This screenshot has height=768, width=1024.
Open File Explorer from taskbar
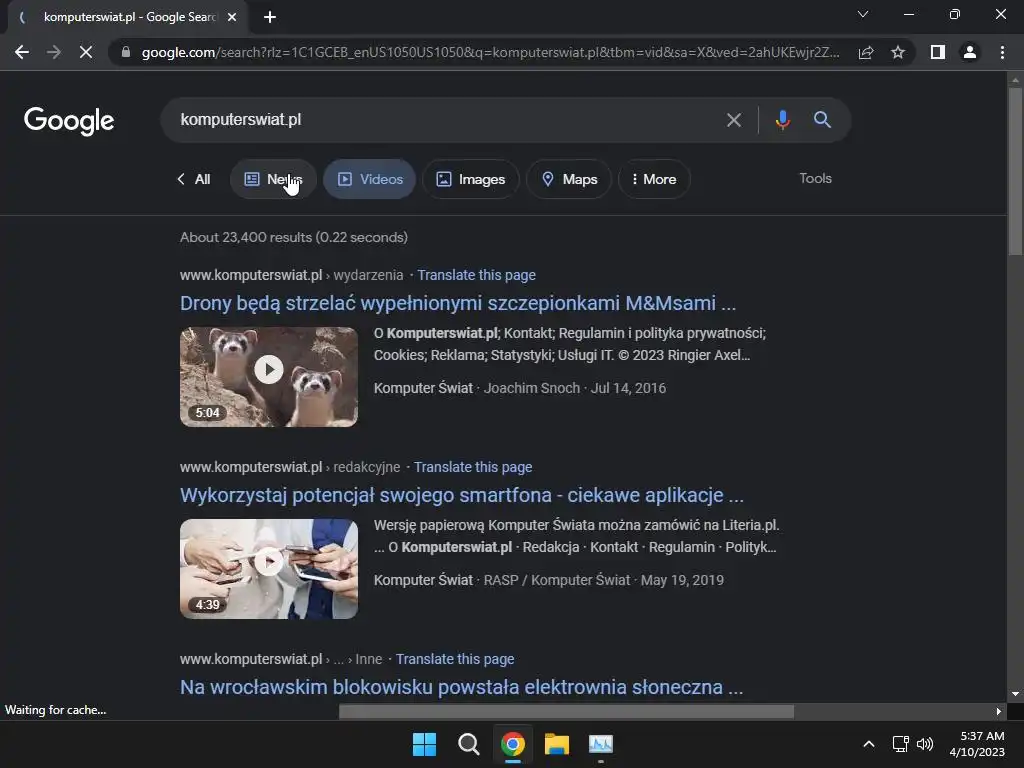coord(557,744)
